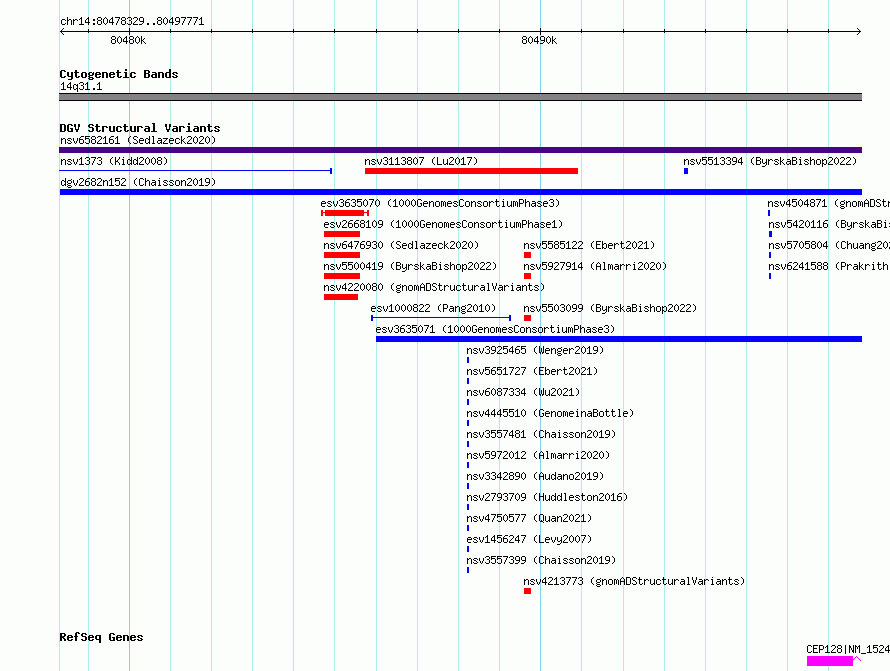
Task: Click the blue esv1000822 thin span line
Action: (441, 318)
